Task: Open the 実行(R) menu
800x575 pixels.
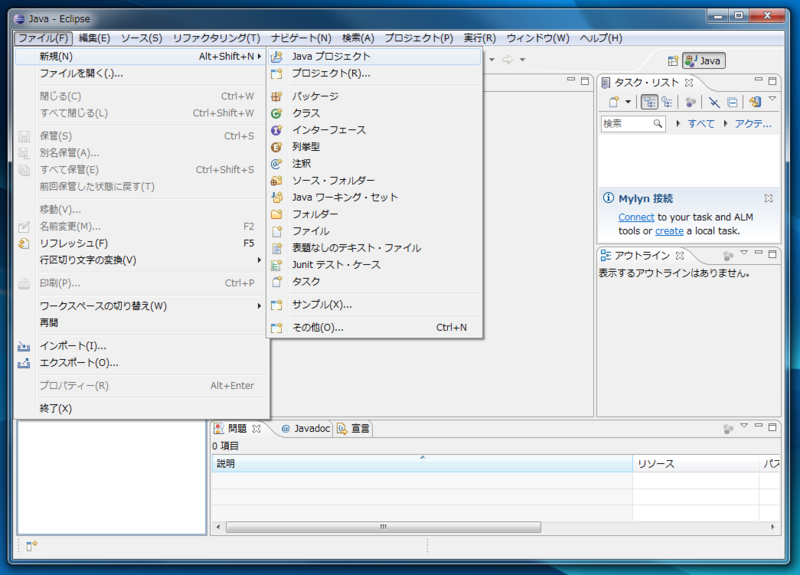Action: (x=480, y=38)
